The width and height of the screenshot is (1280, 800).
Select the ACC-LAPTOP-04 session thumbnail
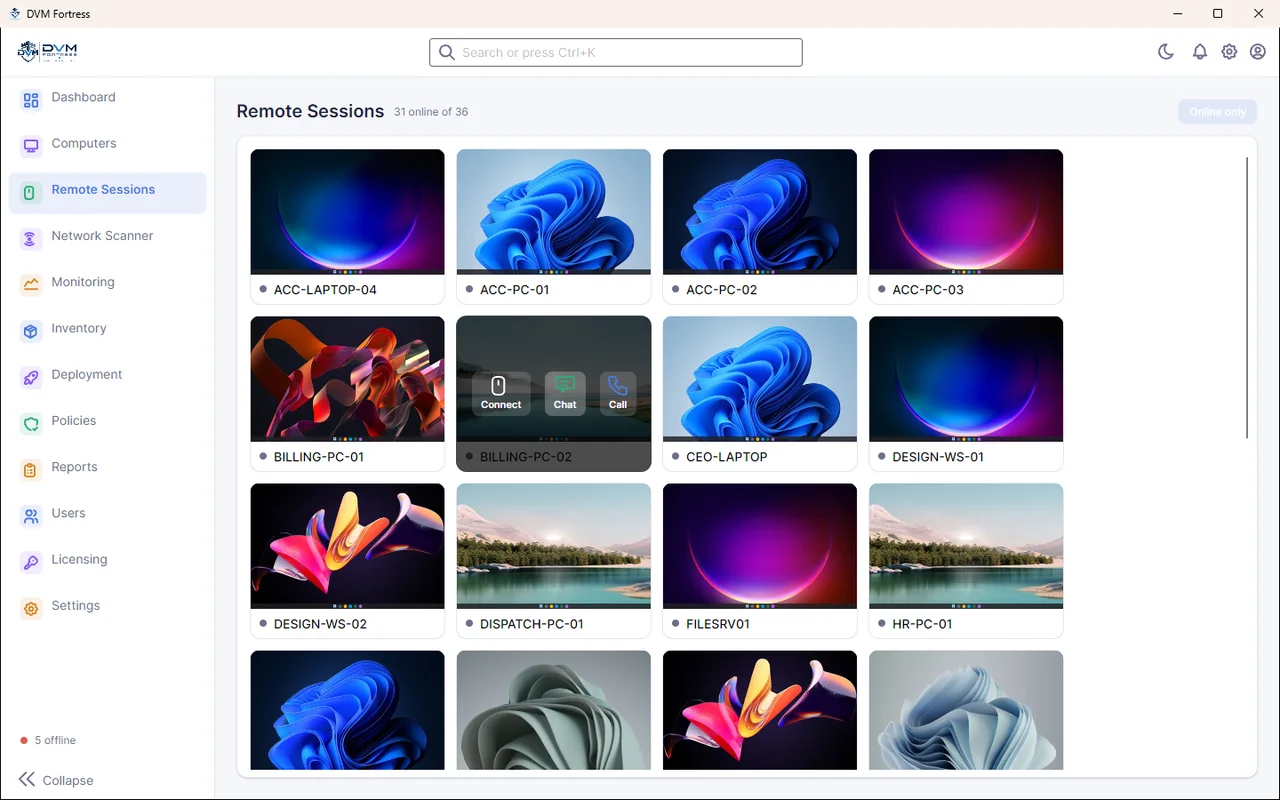tap(347, 212)
